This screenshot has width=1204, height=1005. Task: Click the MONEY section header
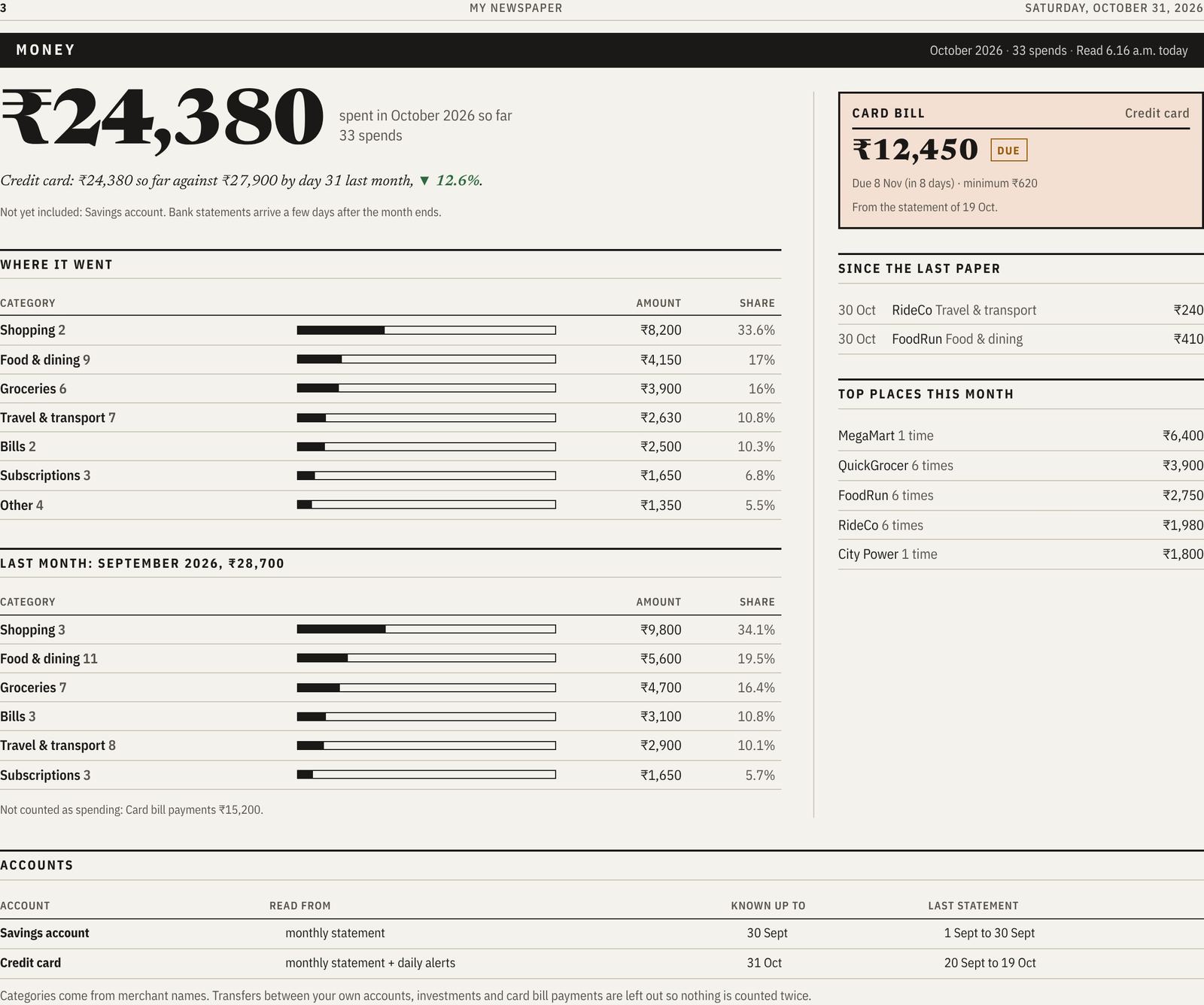point(46,50)
